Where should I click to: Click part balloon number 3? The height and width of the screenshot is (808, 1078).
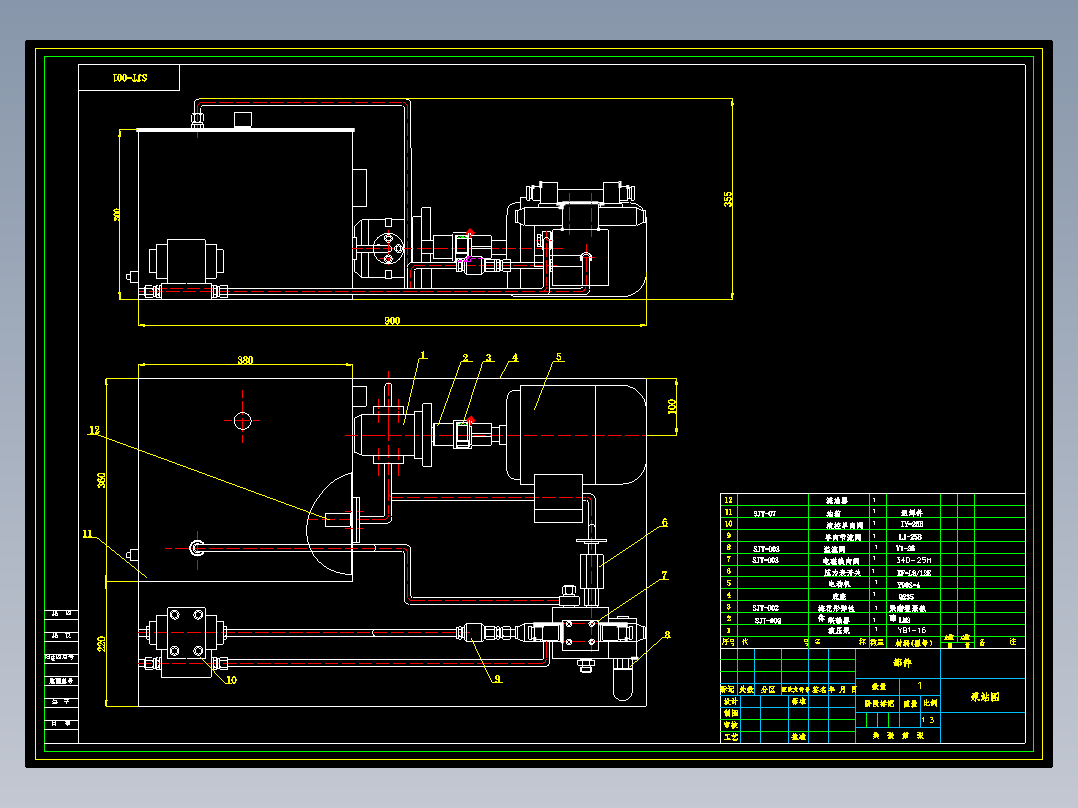tap(489, 358)
